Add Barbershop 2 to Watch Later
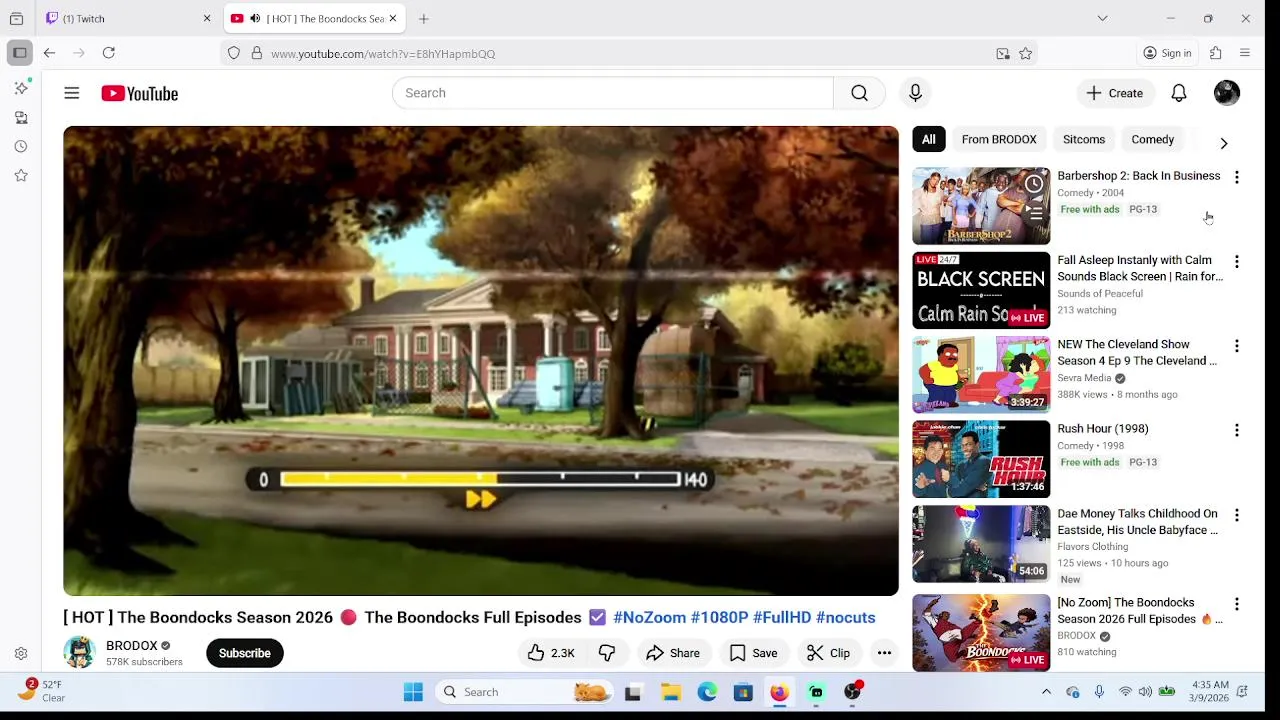 [1034, 184]
